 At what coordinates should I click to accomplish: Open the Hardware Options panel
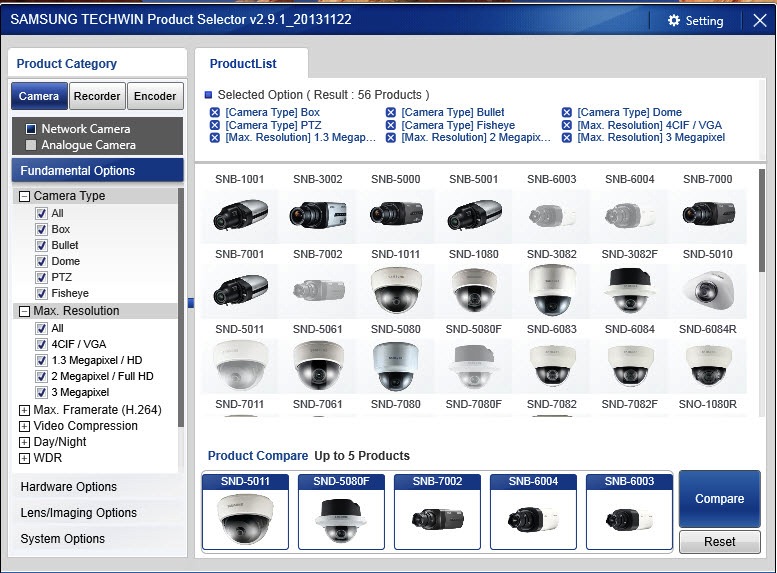tap(69, 487)
